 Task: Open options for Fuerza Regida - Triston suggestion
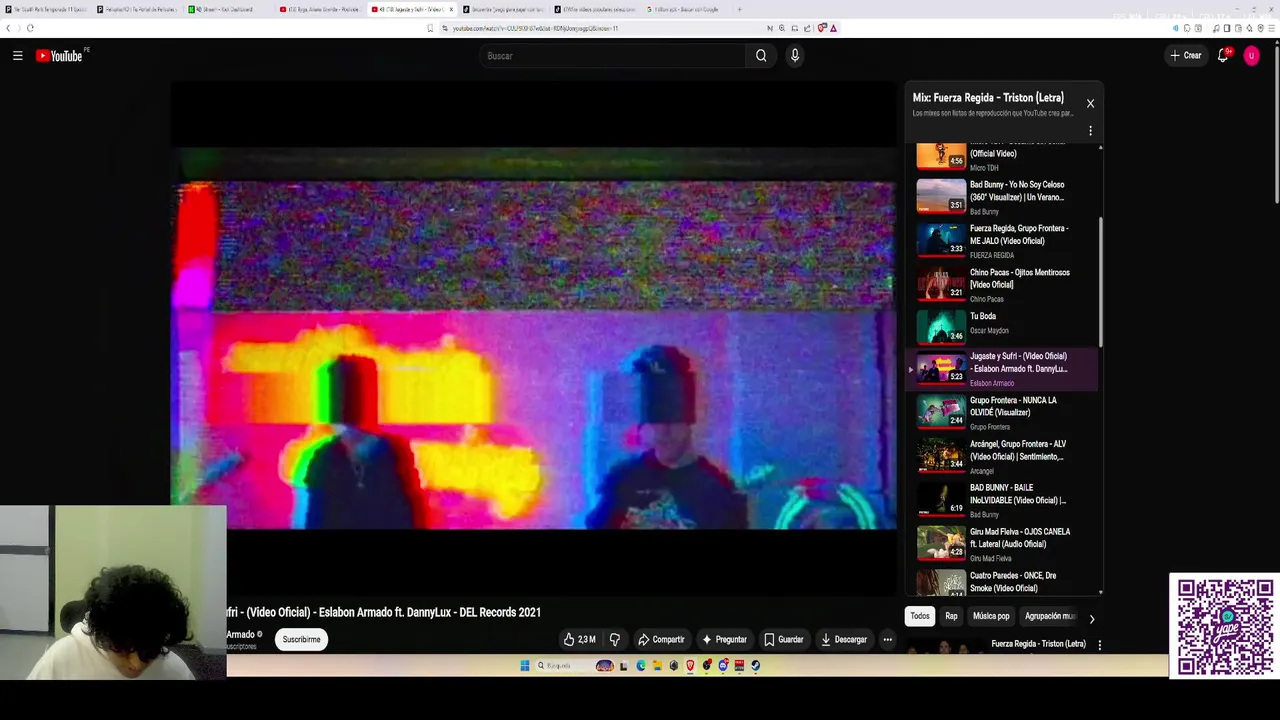pyautogui.click(x=1099, y=645)
